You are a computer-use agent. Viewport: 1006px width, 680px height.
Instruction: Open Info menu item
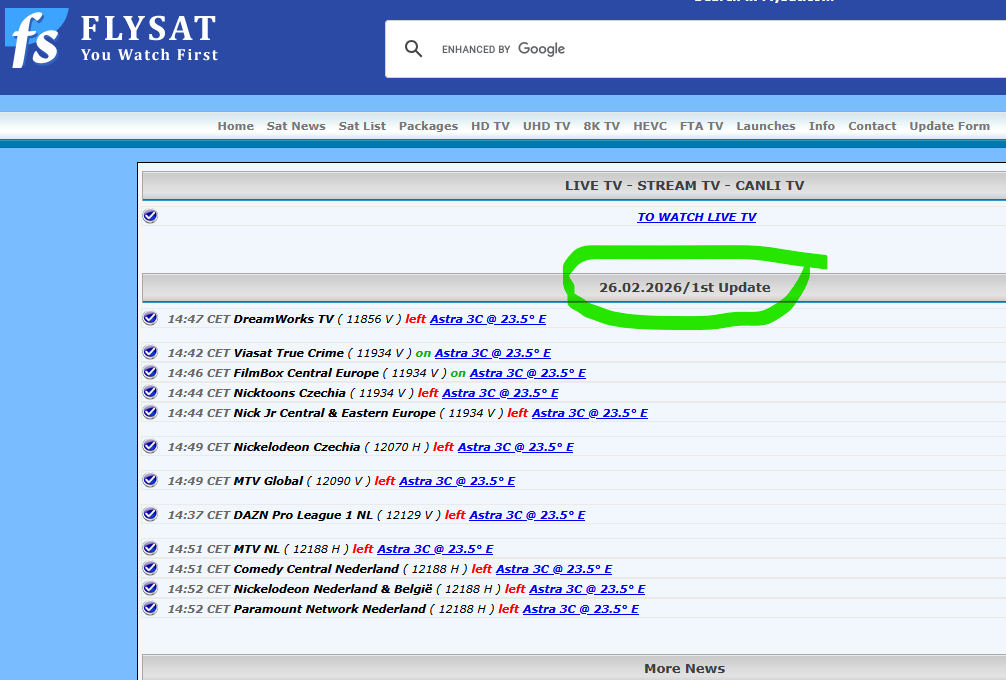coord(821,126)
